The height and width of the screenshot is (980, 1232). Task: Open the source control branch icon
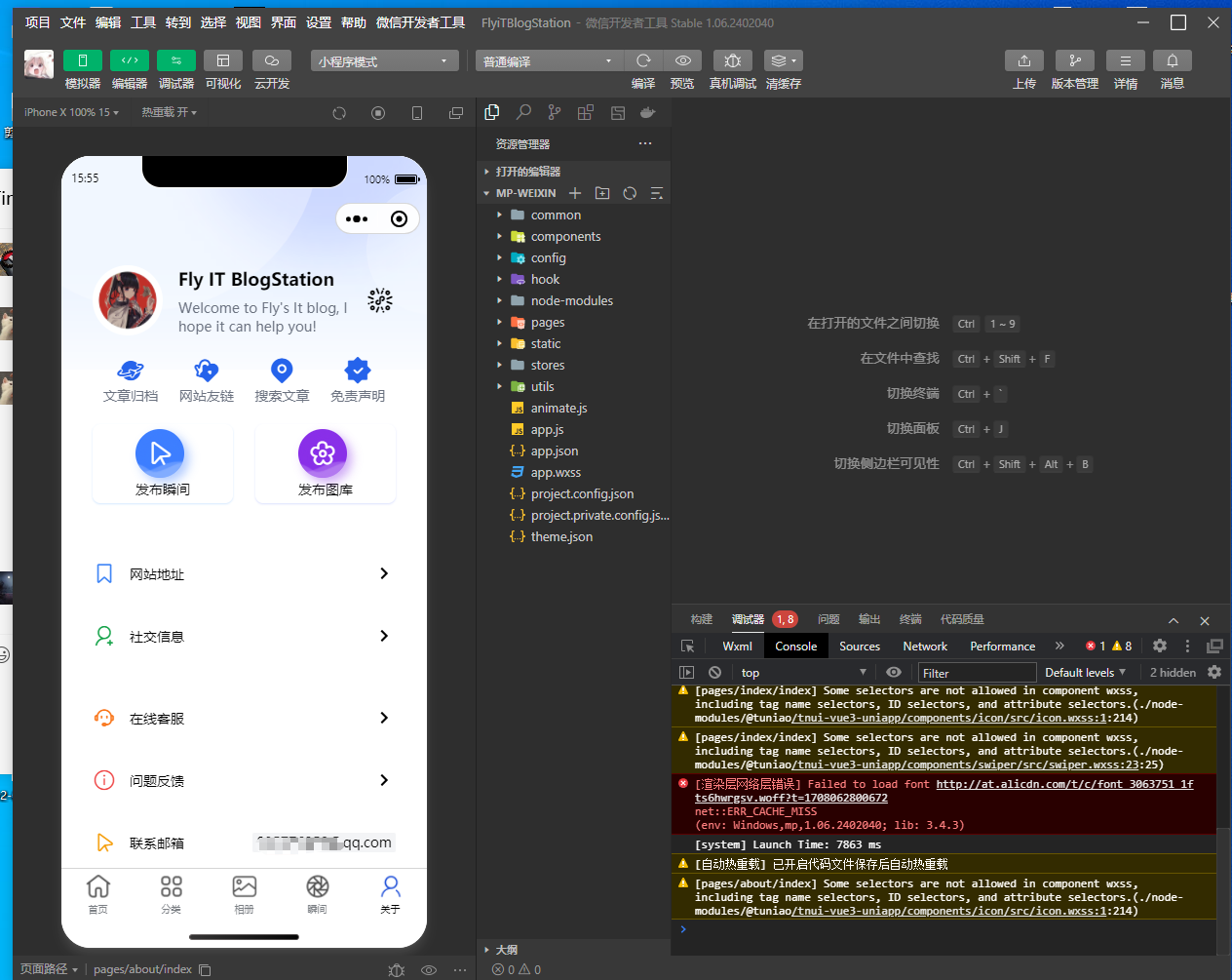click(555, 112)
